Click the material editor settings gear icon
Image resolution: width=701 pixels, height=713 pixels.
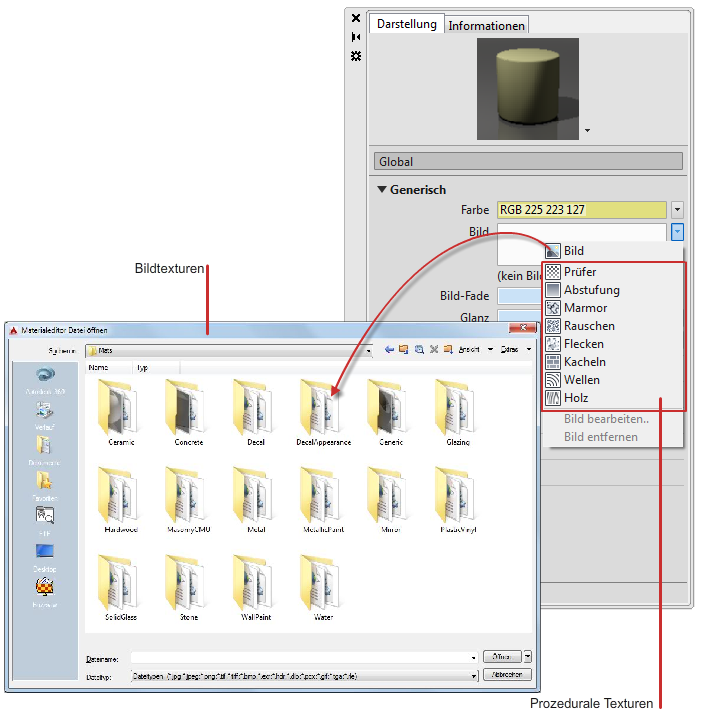pyautogui.click(x=356, y=56)
